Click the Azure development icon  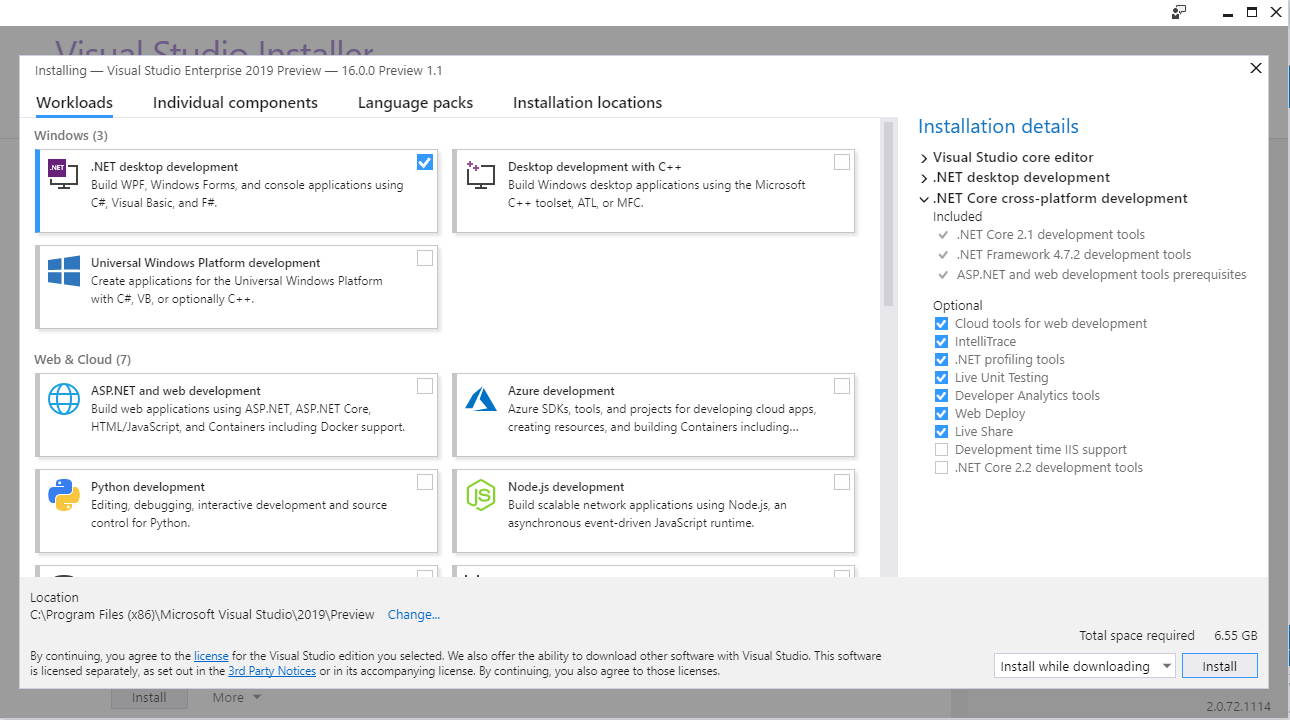(x=481, y=399)
